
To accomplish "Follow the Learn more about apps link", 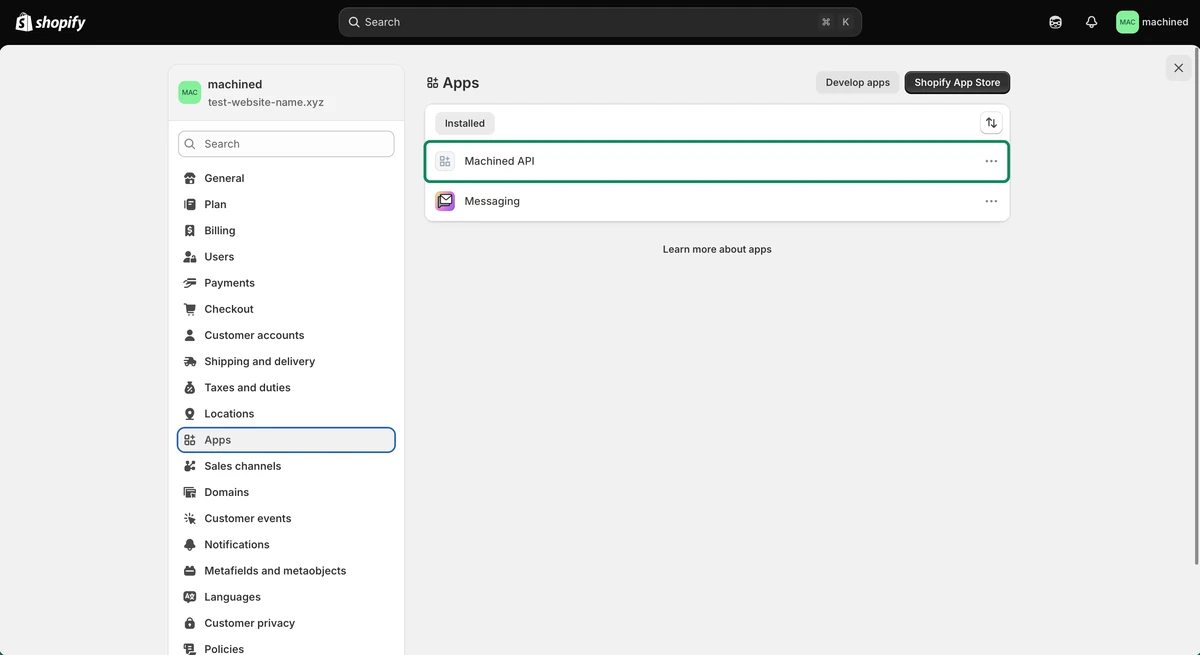I will [x=717, y=249].
